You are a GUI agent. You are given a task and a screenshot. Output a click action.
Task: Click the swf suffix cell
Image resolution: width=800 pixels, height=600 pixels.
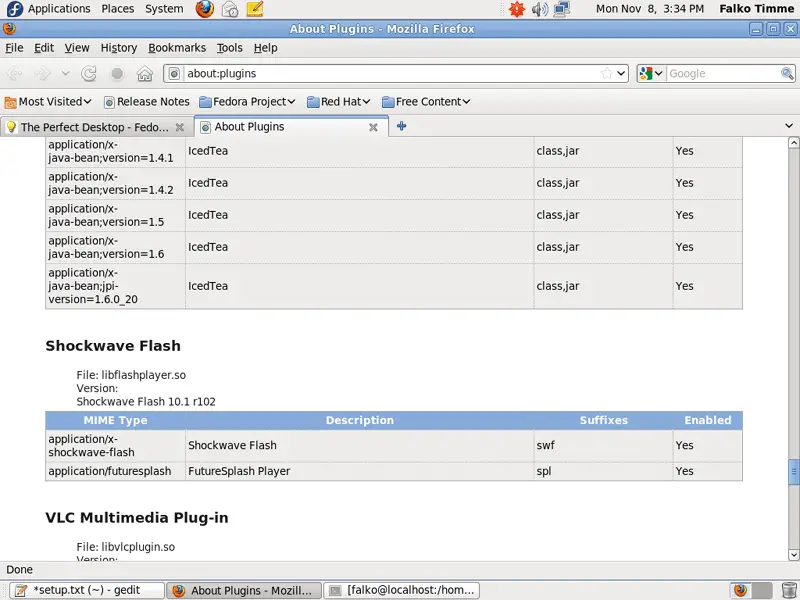pyautogui.click(x=603, y=445)
